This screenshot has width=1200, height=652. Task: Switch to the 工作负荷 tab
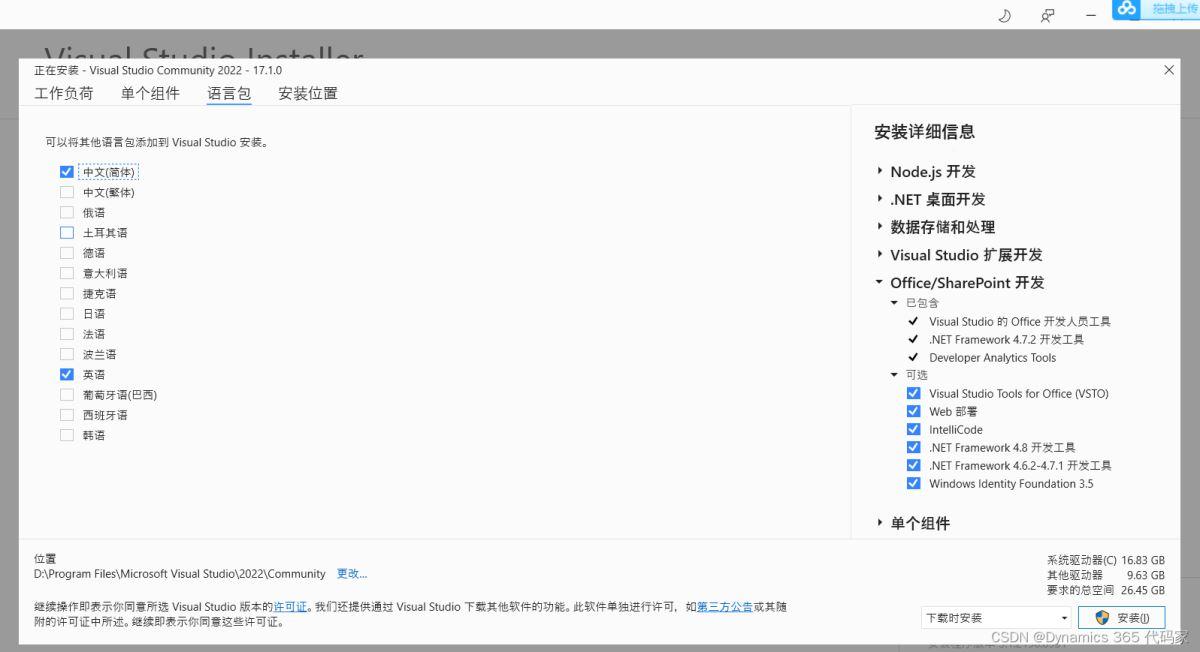tap(64, 93)
